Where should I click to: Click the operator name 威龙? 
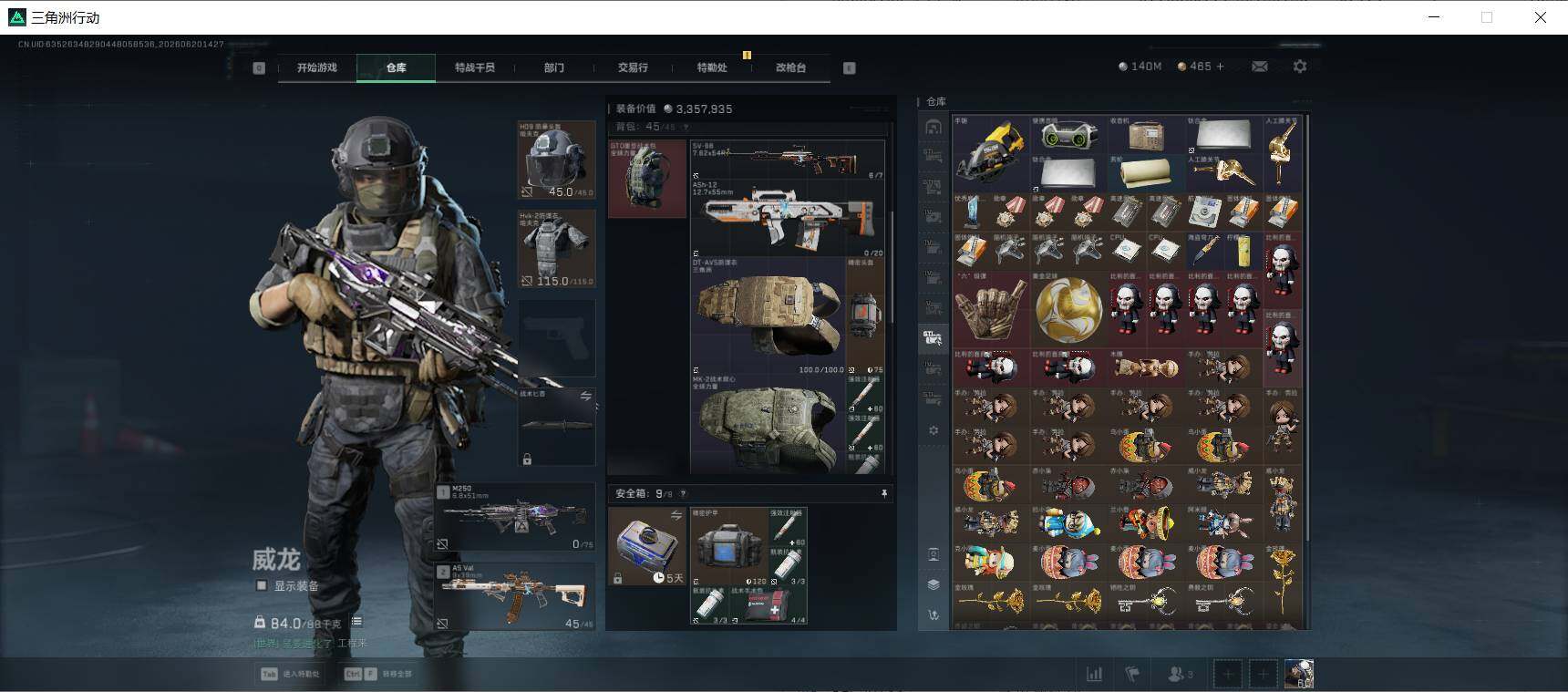click(276, 559)
